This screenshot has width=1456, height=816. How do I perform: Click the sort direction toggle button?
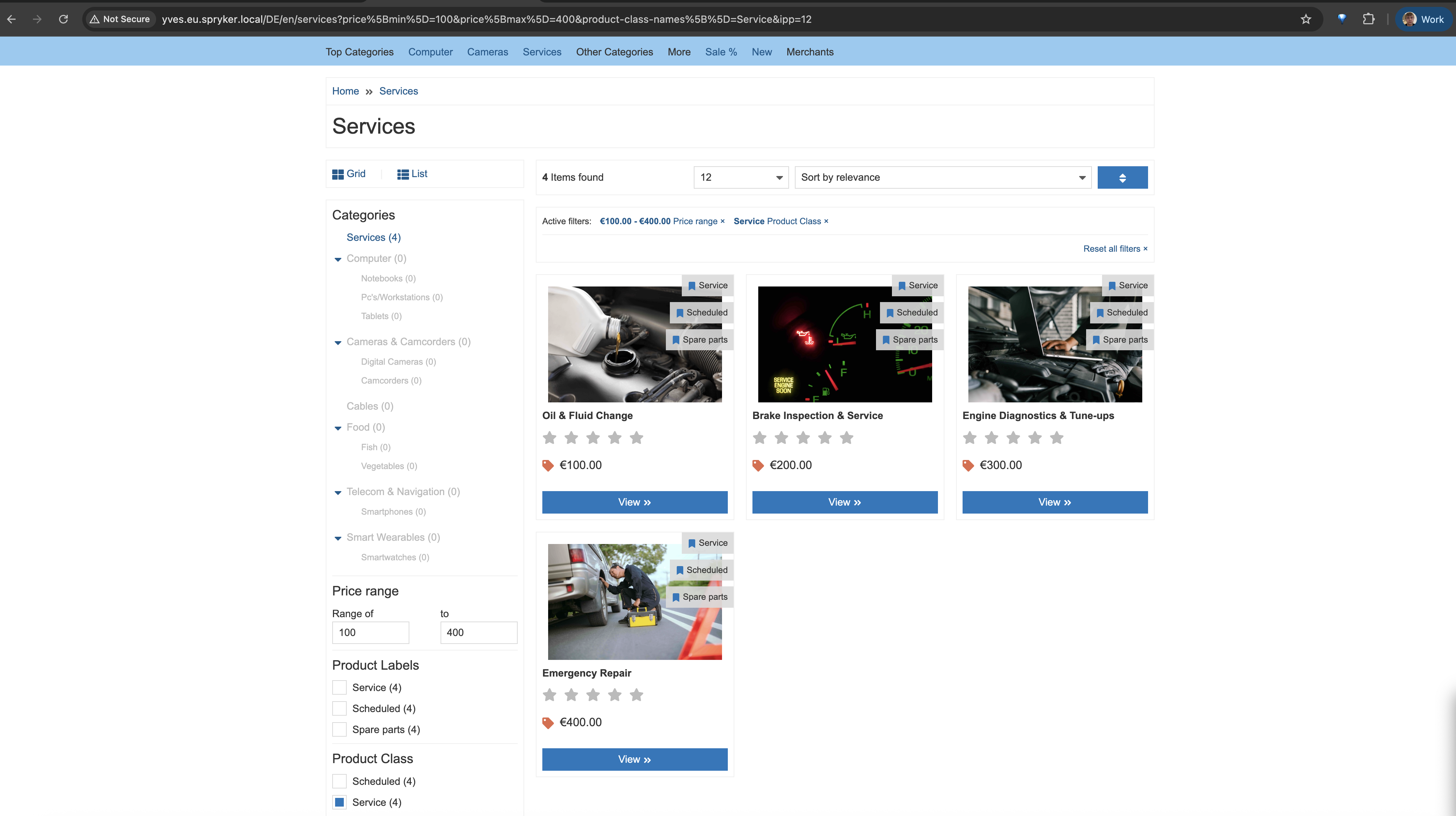(x=1122, y=177)
